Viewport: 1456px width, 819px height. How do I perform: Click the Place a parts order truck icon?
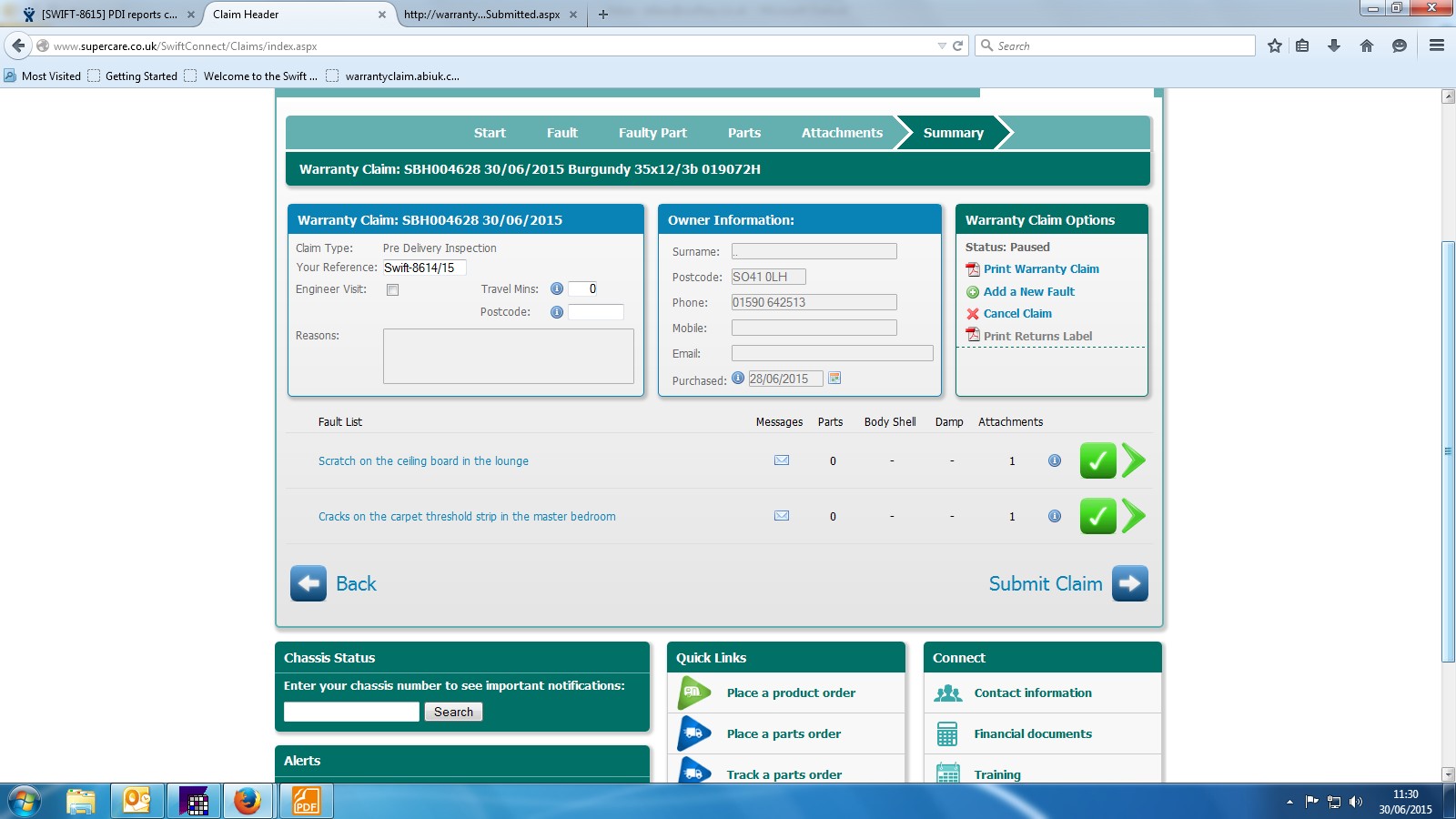coord(694,733)
